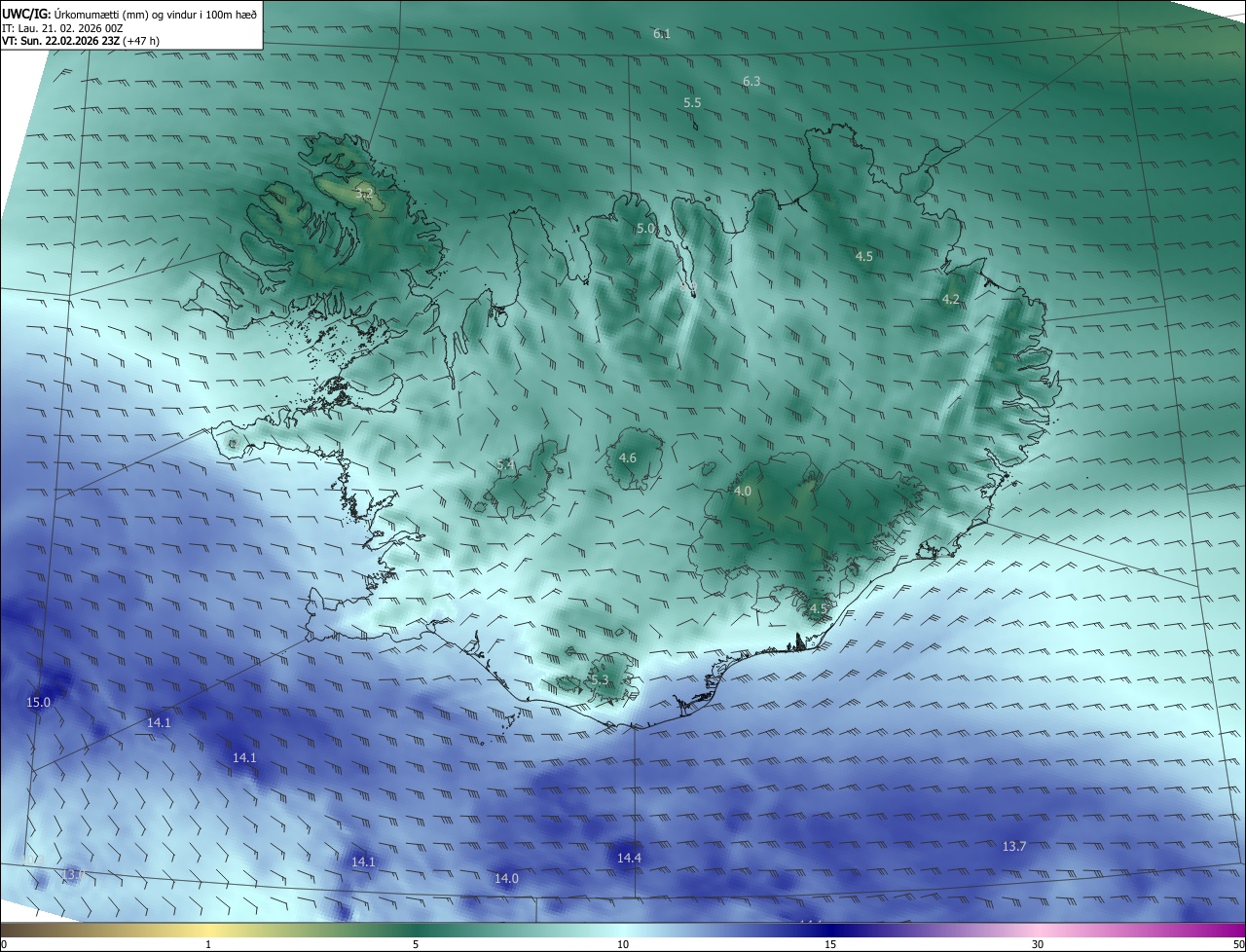Image resolution: width=1246 pixels, height=952 pixels.
Task: Click the 5.3 value label
Action: (x=599, y=680)
